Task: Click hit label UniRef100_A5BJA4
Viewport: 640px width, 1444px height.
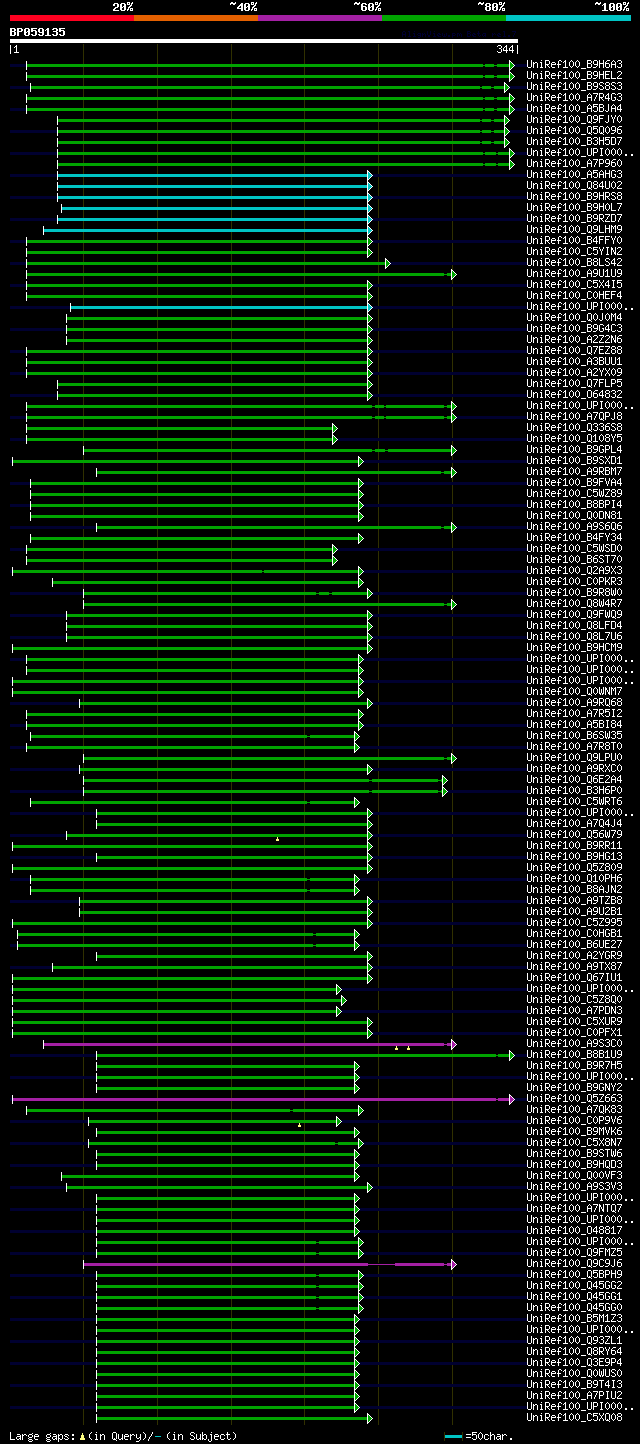Action: click(x=574, y=109)
